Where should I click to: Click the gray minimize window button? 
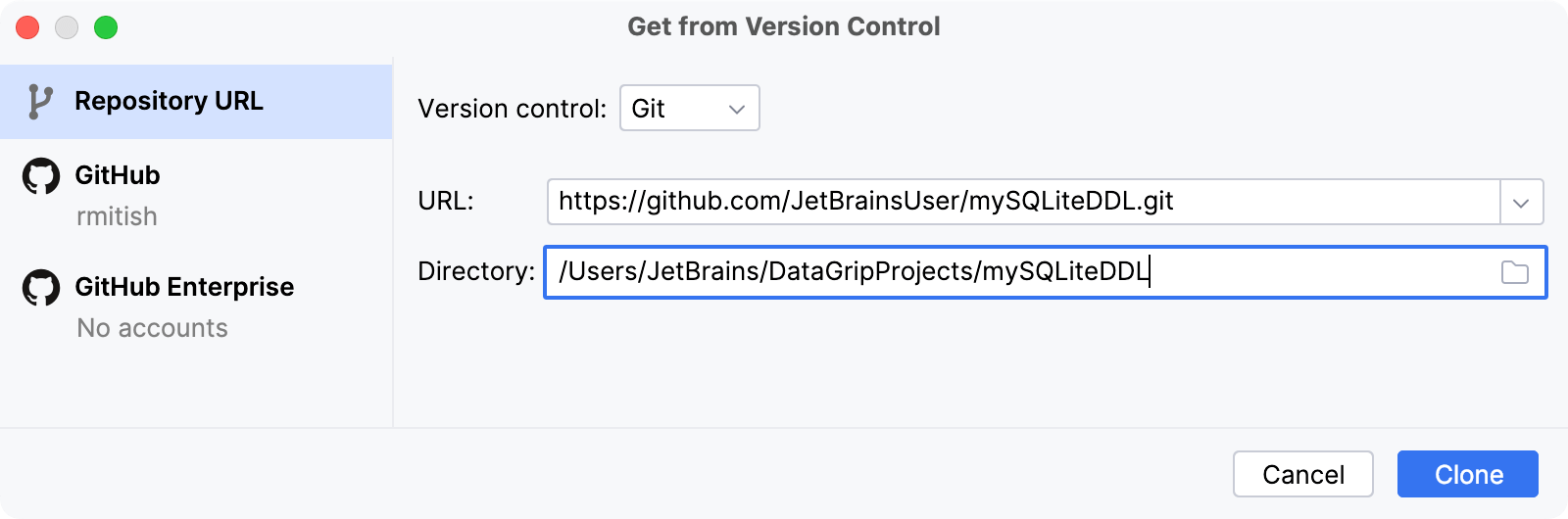click(x=67, y=27)
